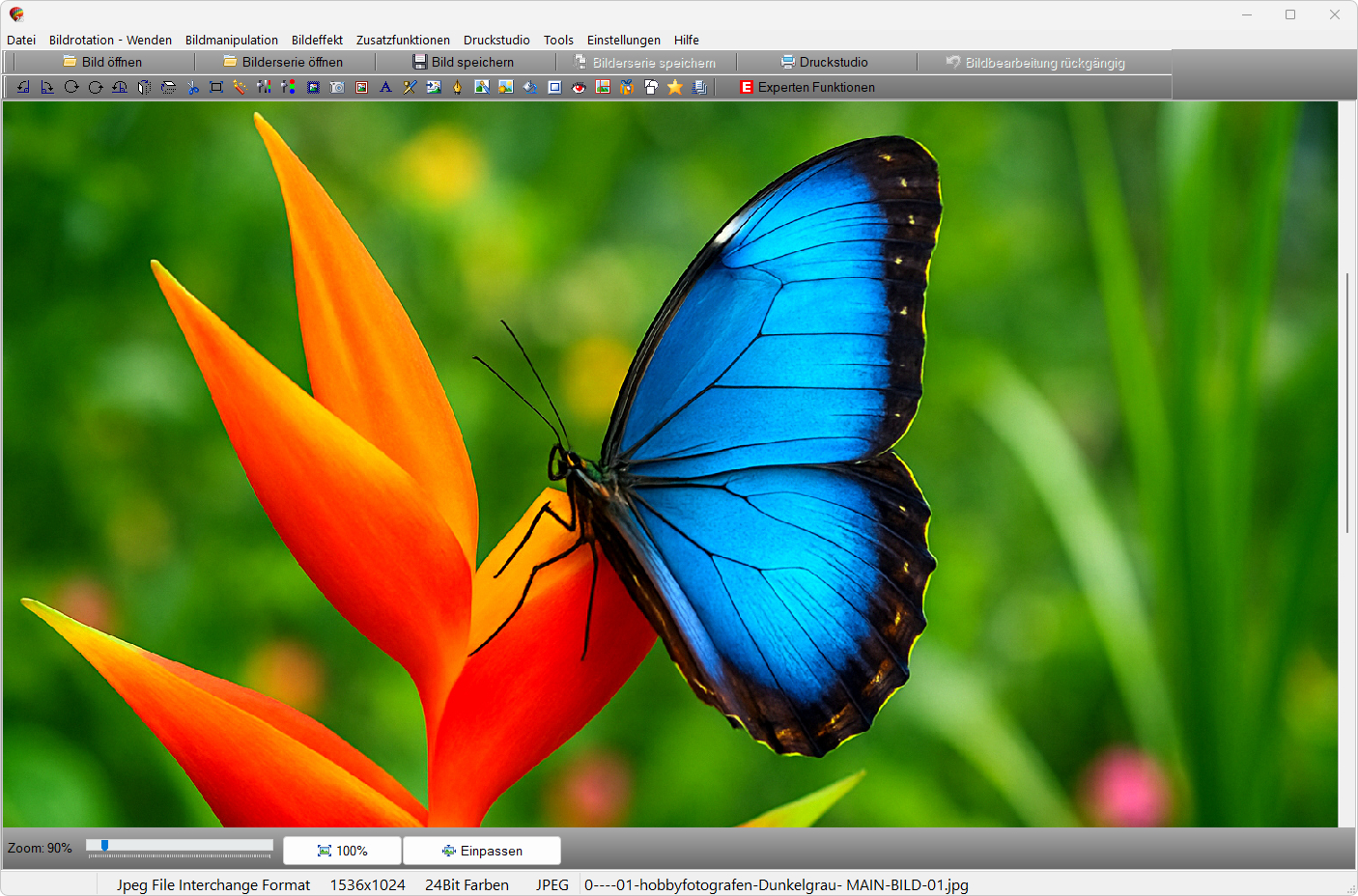This screenshot has height=896, width=1358.
Task: Open the Bildeffekt menu
Action: point(317,40)
